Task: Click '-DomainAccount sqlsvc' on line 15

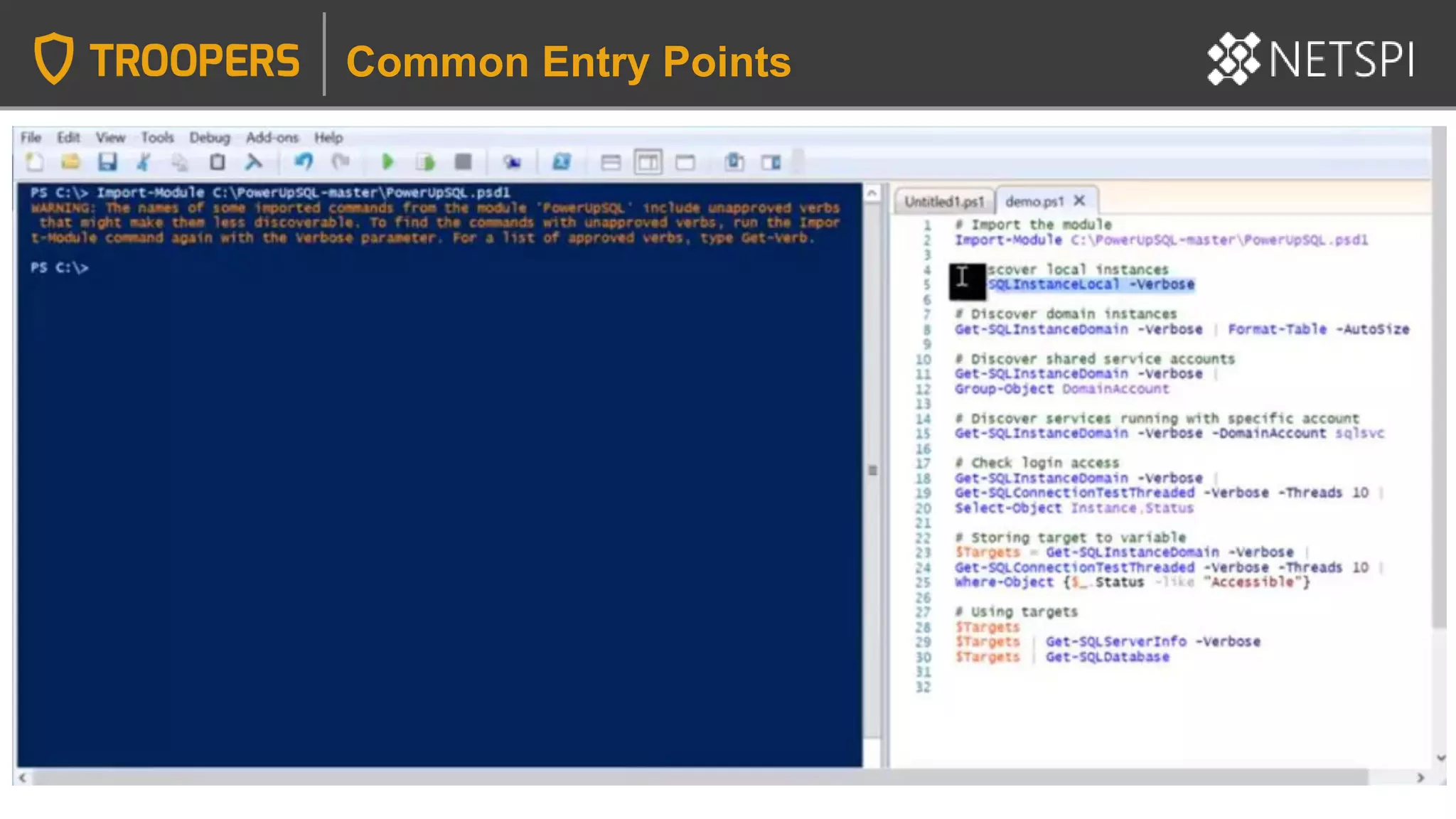Action: pos(1298,433)
